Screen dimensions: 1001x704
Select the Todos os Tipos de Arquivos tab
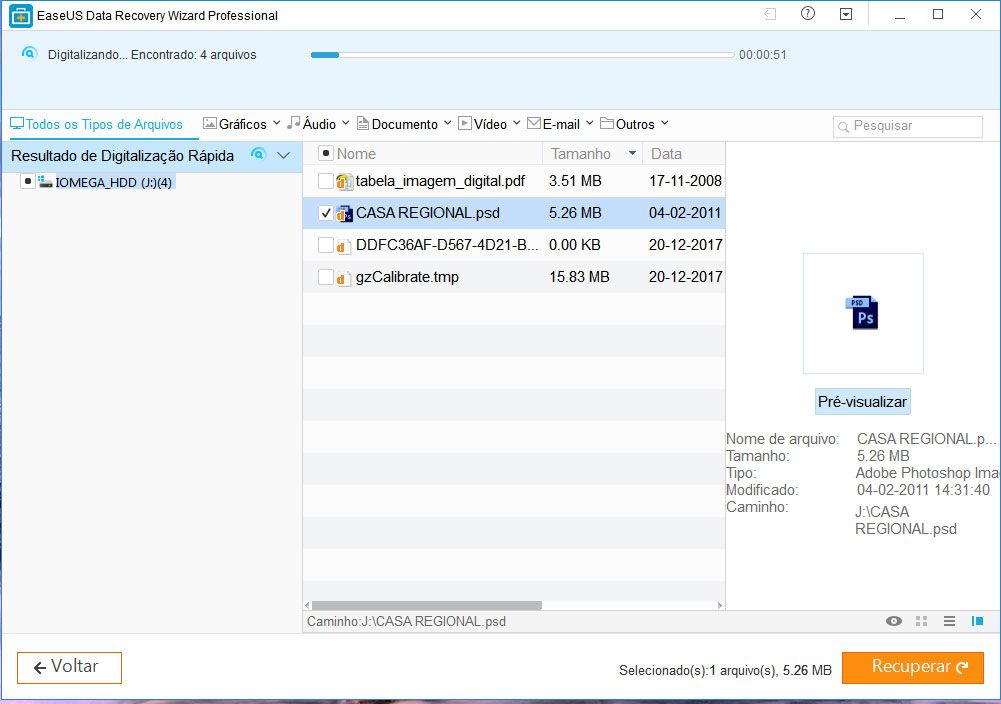pyautogui.click(x=97, y=124)
